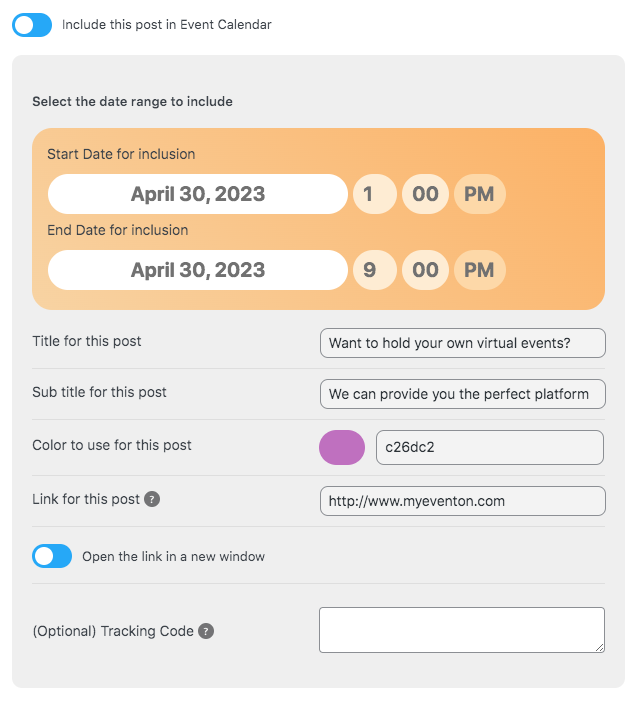Click help icon next to Link for this post

[x=152, y=499]
